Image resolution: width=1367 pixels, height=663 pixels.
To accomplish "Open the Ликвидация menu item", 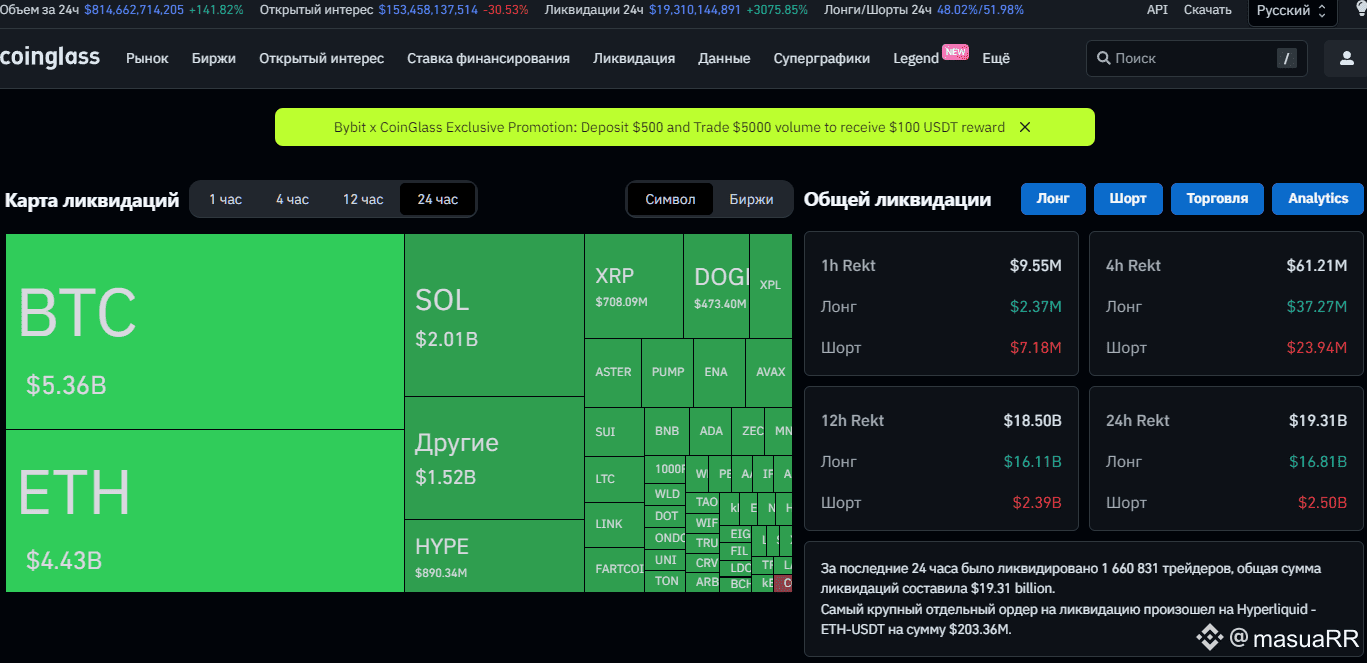I will click(634, 58).
